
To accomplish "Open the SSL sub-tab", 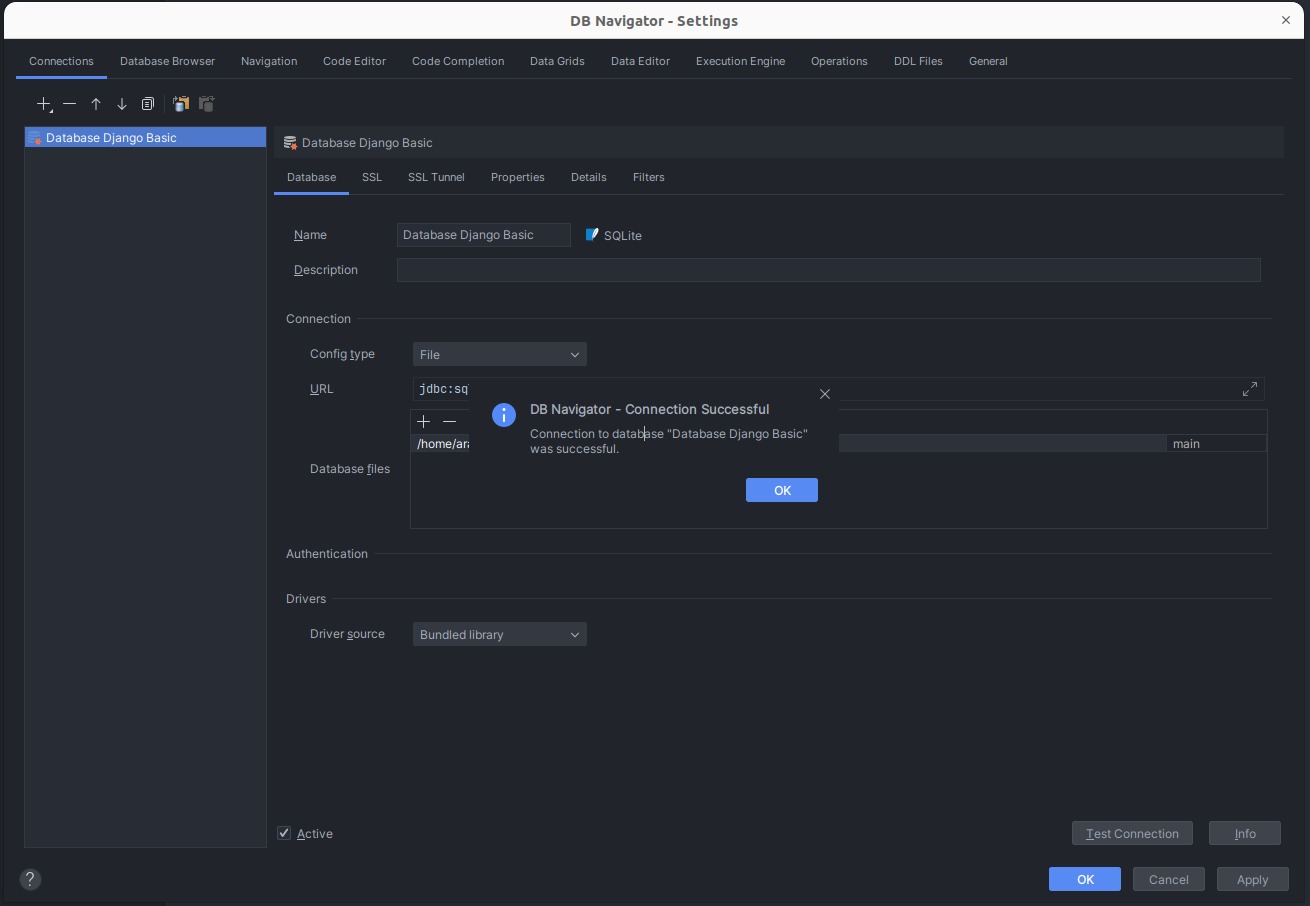I will pos(372,177).
